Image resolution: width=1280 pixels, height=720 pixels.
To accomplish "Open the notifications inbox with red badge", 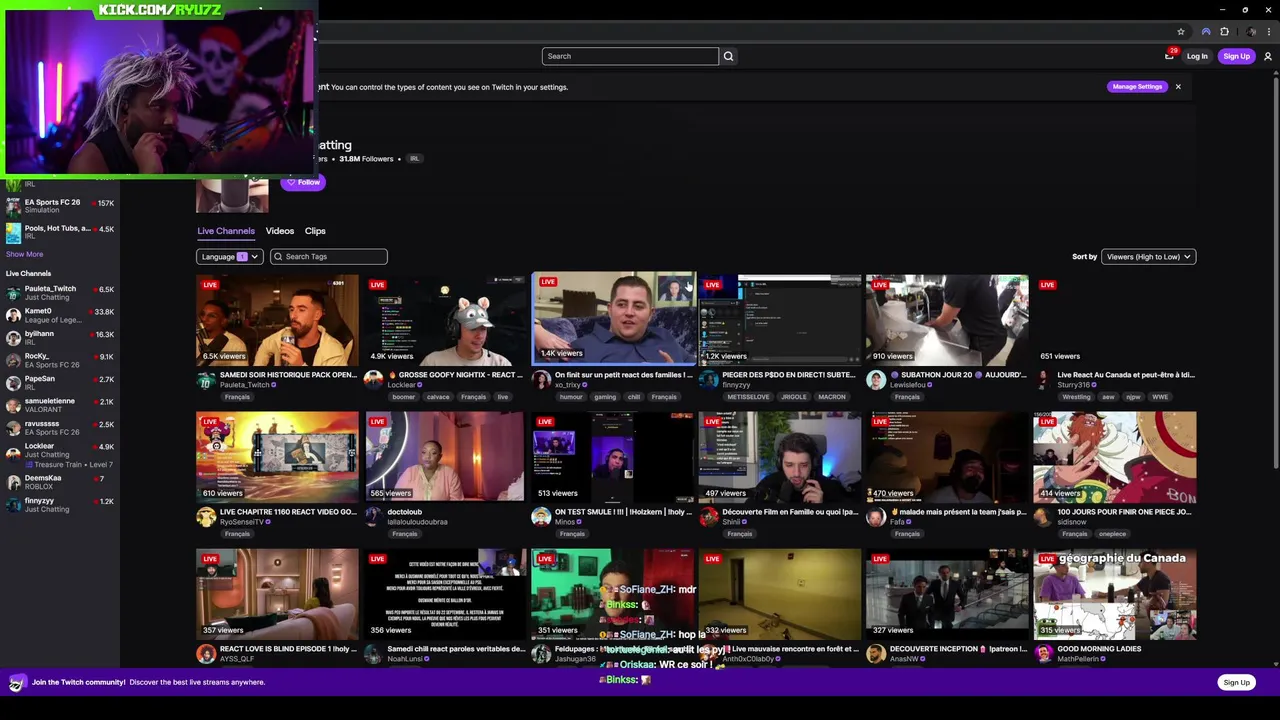I will (x=1169, y=55).
